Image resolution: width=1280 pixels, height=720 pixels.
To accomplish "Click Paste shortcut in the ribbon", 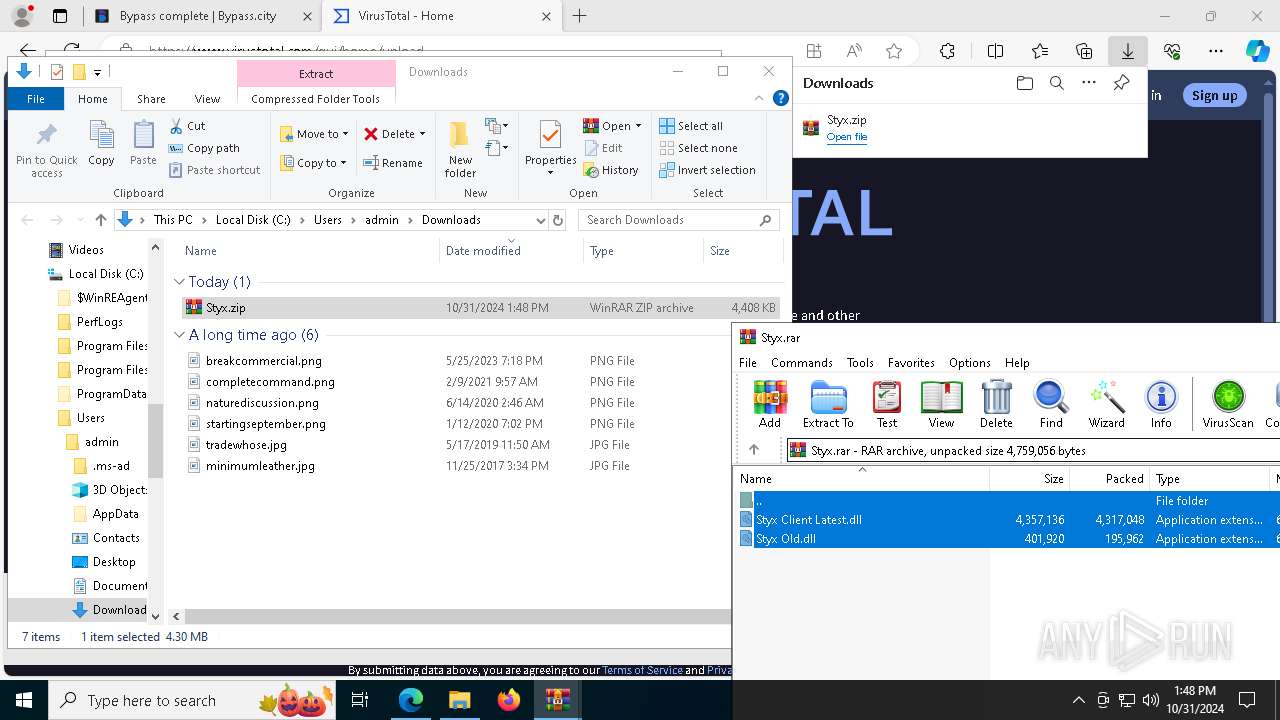I will (214, 170).
